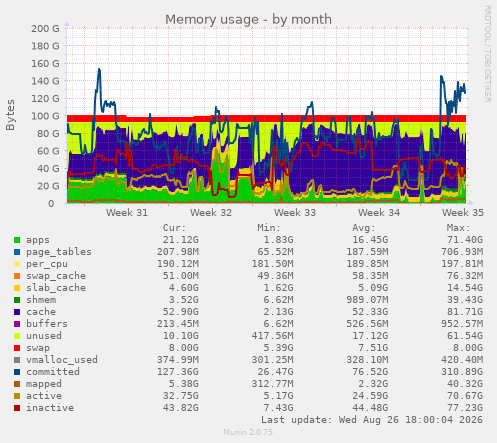Click the 'mapped' legend label
497x443 pixels.
[x=44, y=384]
